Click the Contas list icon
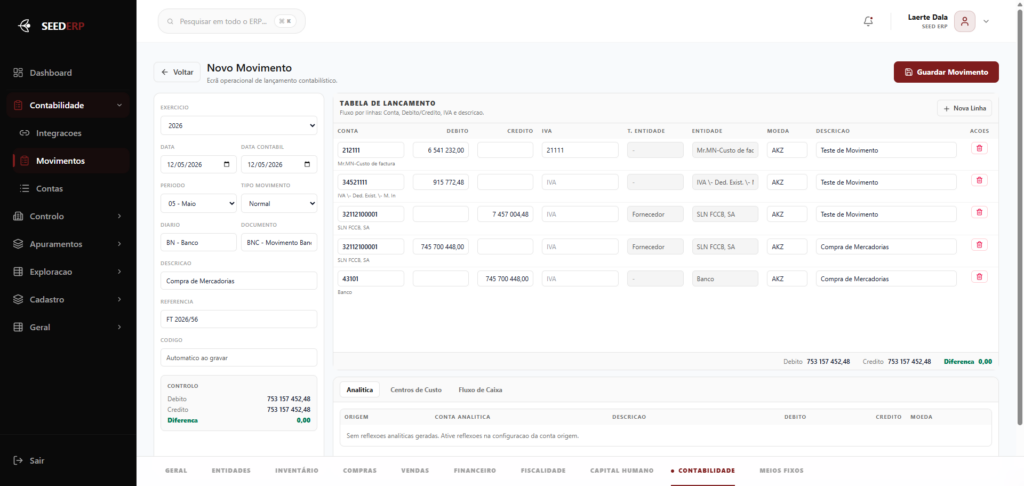Image resolution: width=1024 pixels, height=486 pixels. tap(25, 188)
